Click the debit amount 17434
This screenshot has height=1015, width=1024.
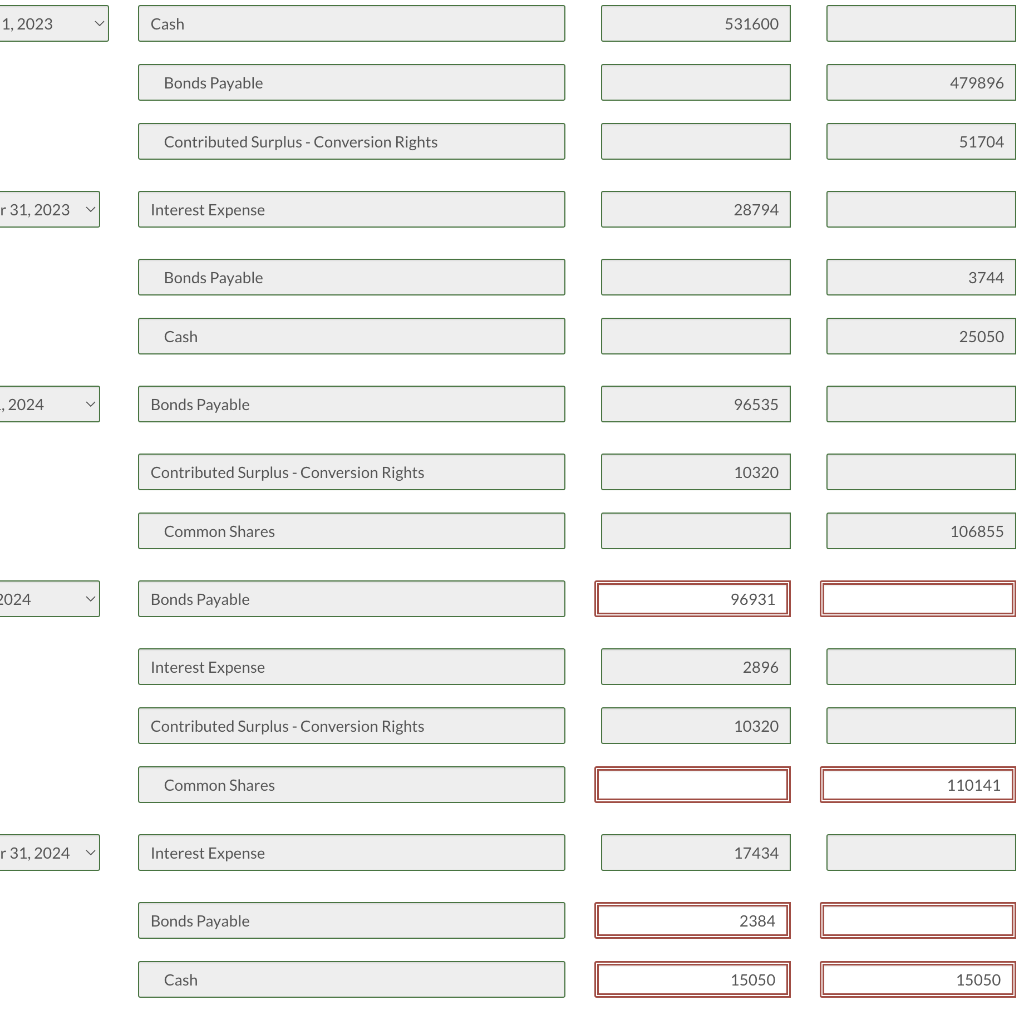pyautogui.click(x=696, y=852)
